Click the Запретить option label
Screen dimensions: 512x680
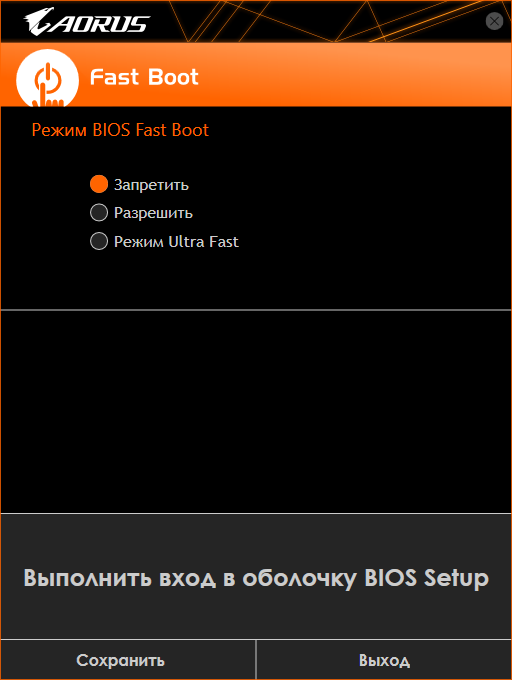(x=151, y=185)
